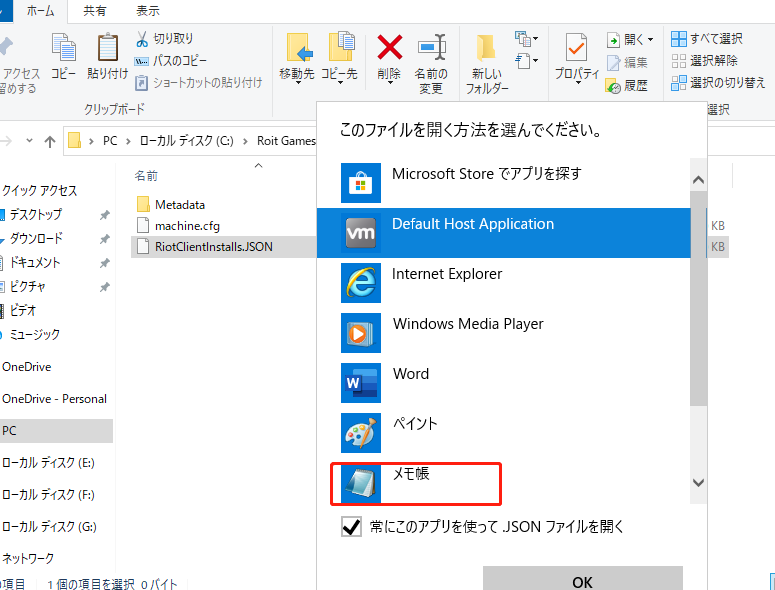This screenshot has height=590, width=775.
Task: Click the rename (名前の変更) icon
Action: (431, 48)
